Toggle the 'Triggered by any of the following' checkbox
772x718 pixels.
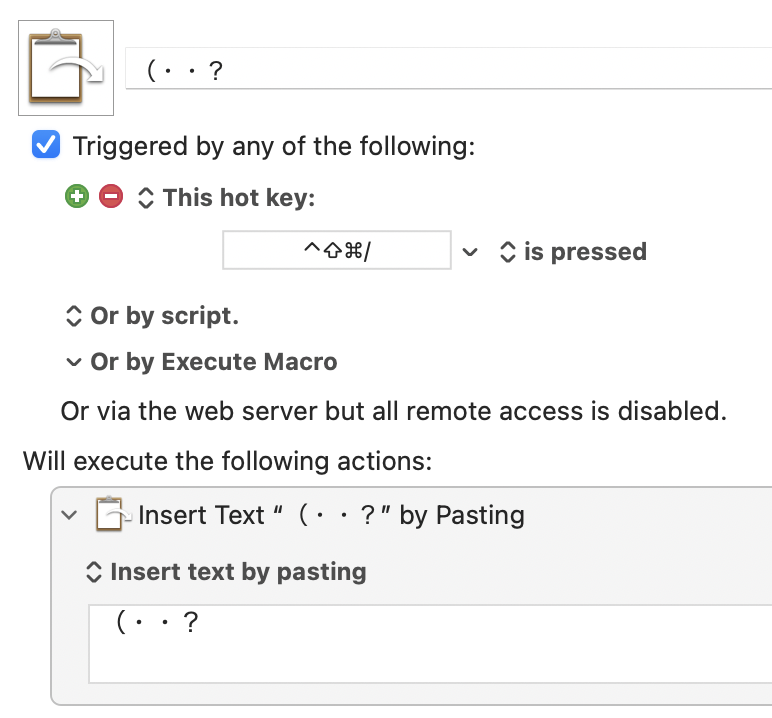46,145
